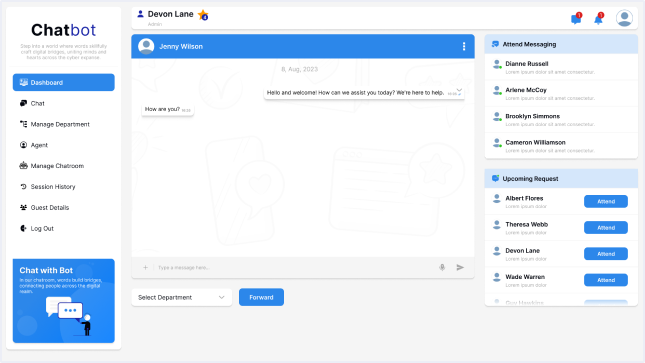
Task: Click the Guest Details people icon
Action: pos(23,207)
